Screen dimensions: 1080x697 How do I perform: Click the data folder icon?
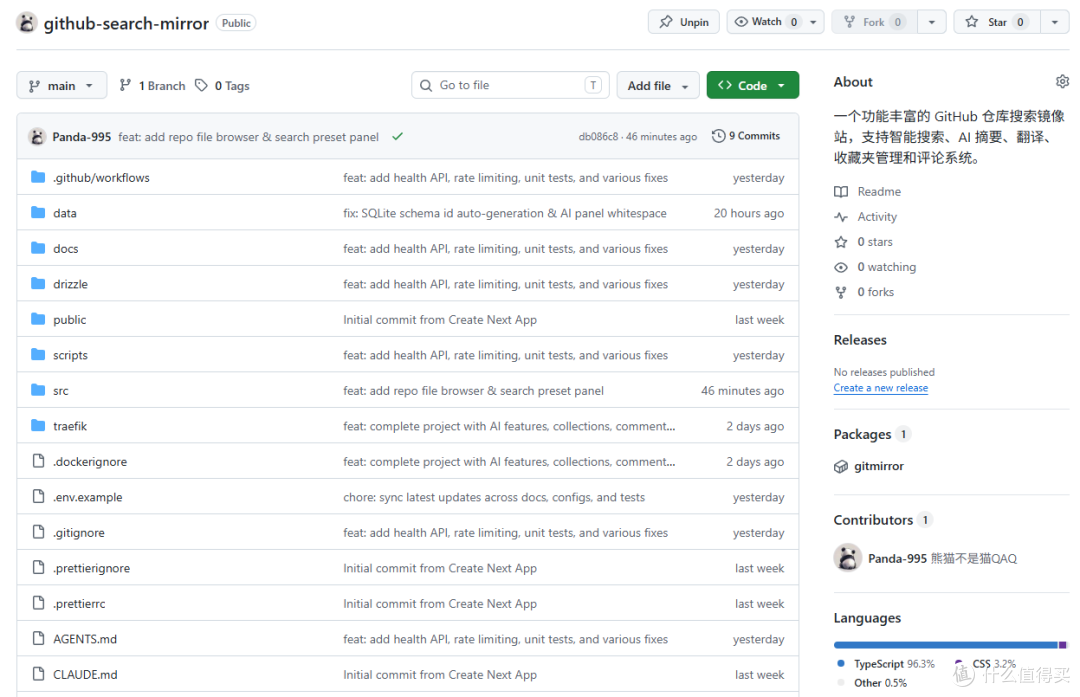click(39, 213)
